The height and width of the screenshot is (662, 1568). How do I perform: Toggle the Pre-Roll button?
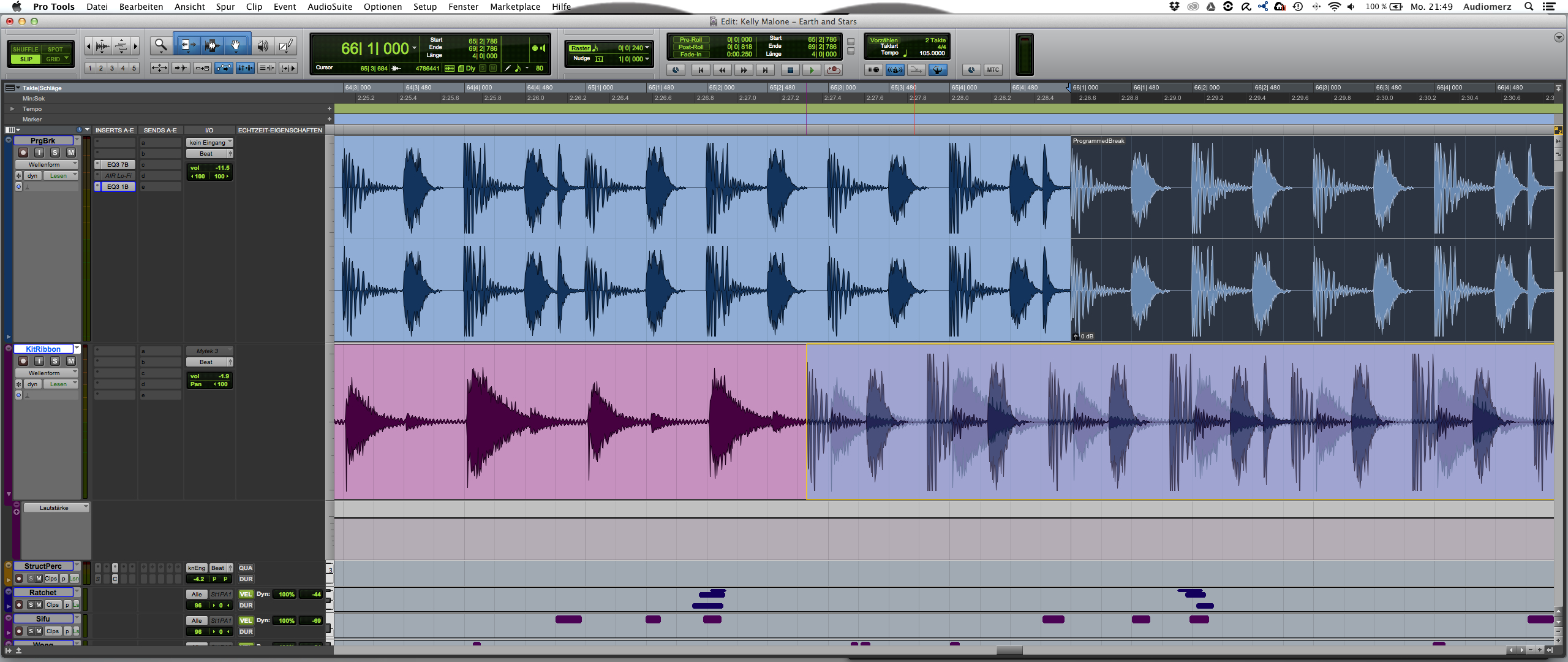point(690,40)
